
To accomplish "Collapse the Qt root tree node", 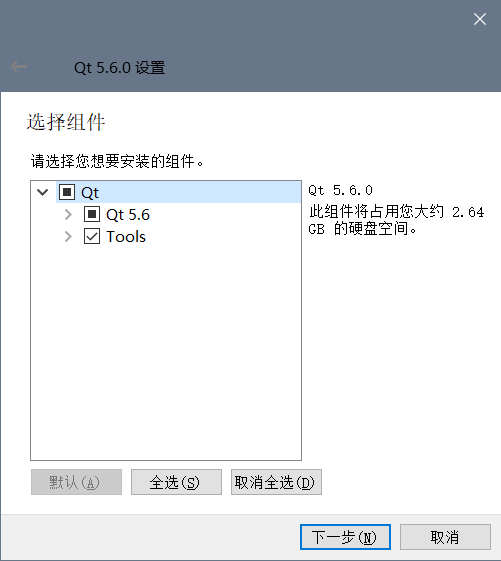I will pyautogui.click(x=43, y=192).
